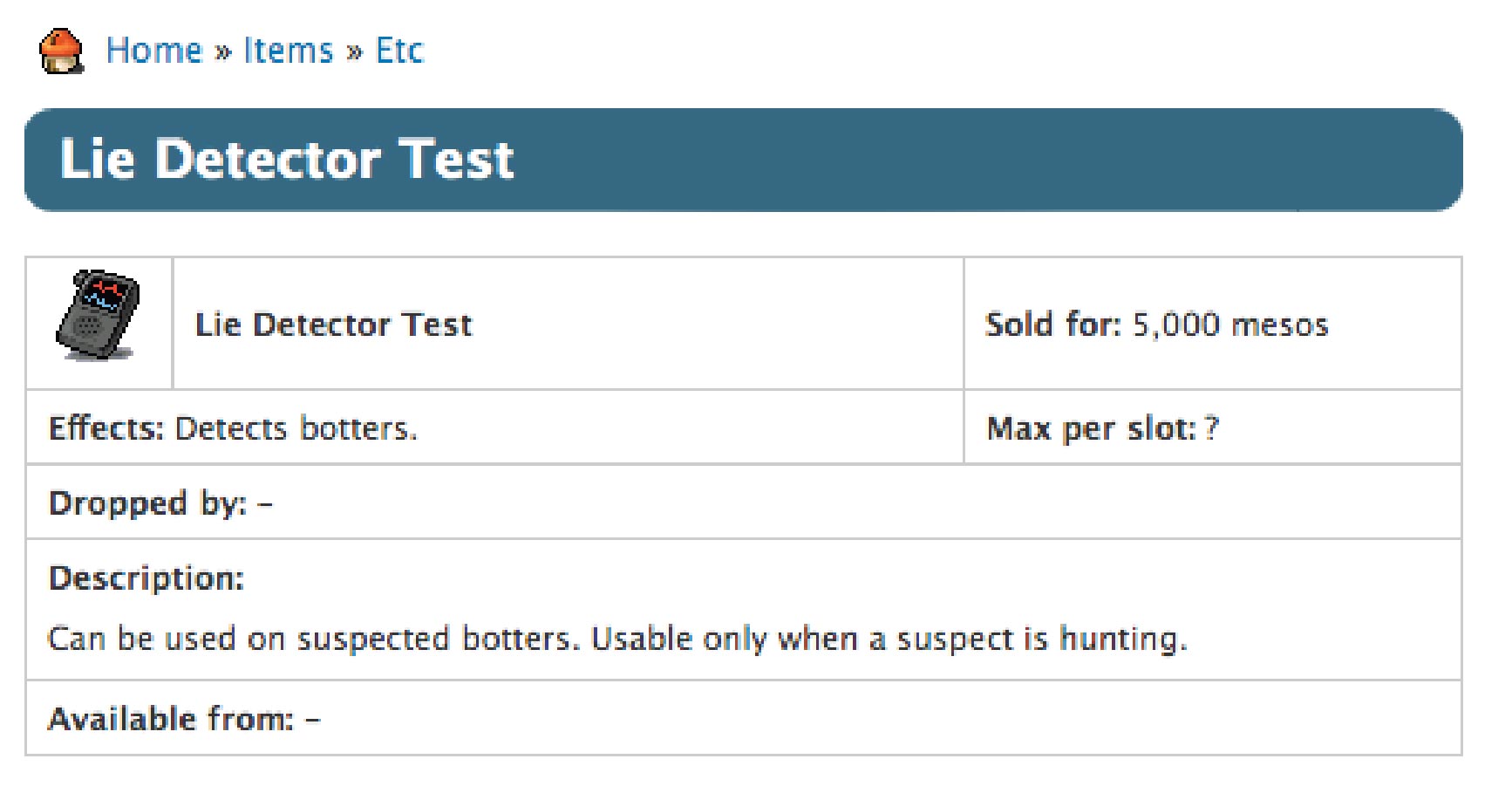1512x800 pixels.
Task: Click the "Effects:" label
Action: click(106, 428)
